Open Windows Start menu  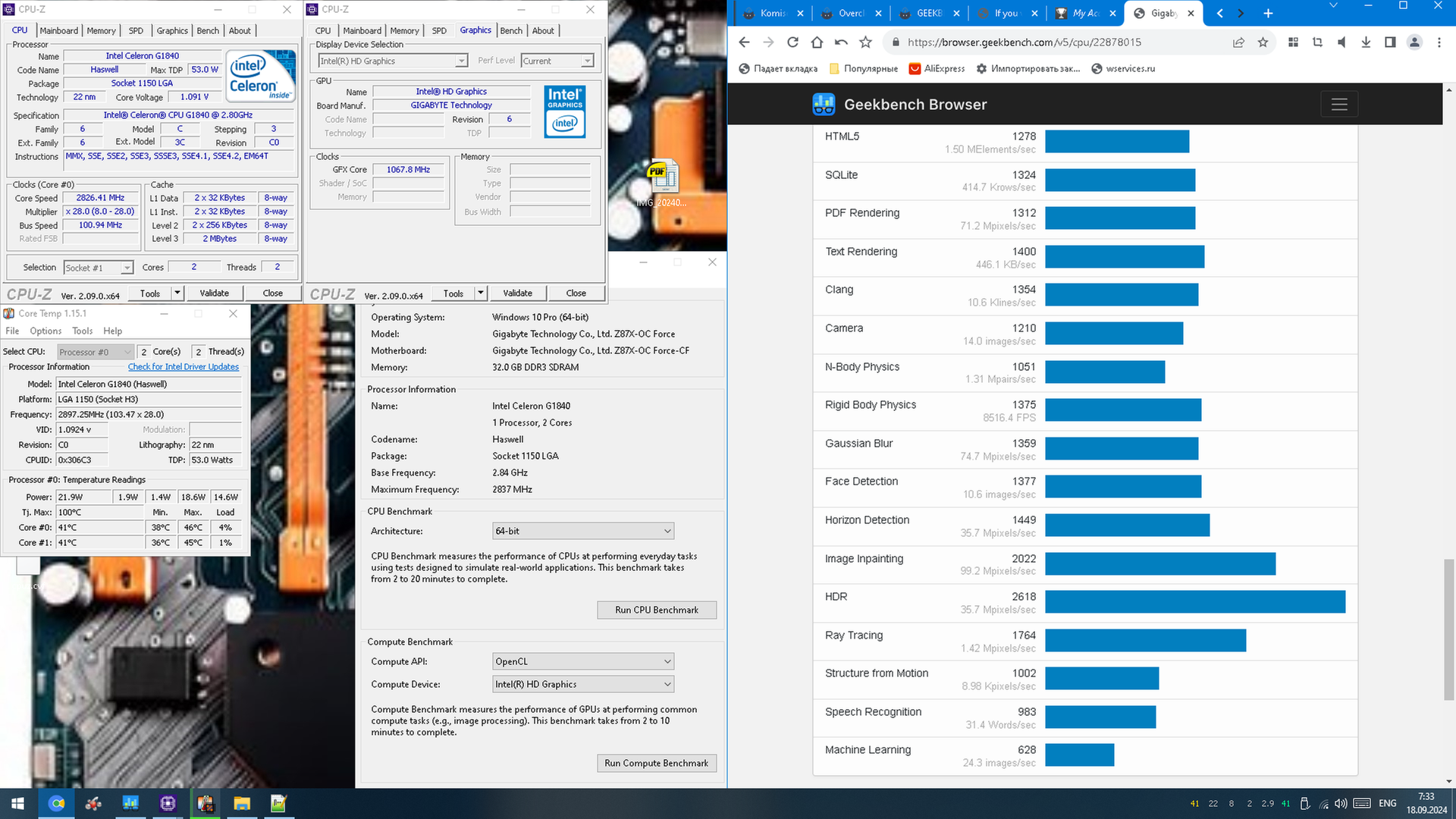[x=18, y=803]
